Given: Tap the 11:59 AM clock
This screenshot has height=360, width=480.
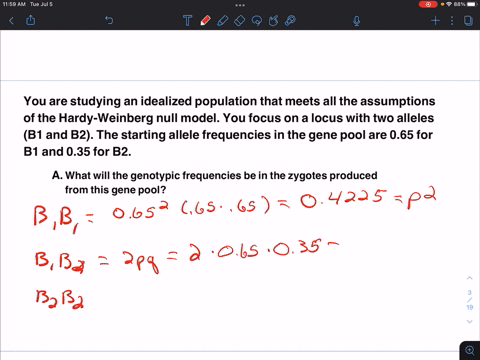Looking at the screenshot, I should coord(14,4).
